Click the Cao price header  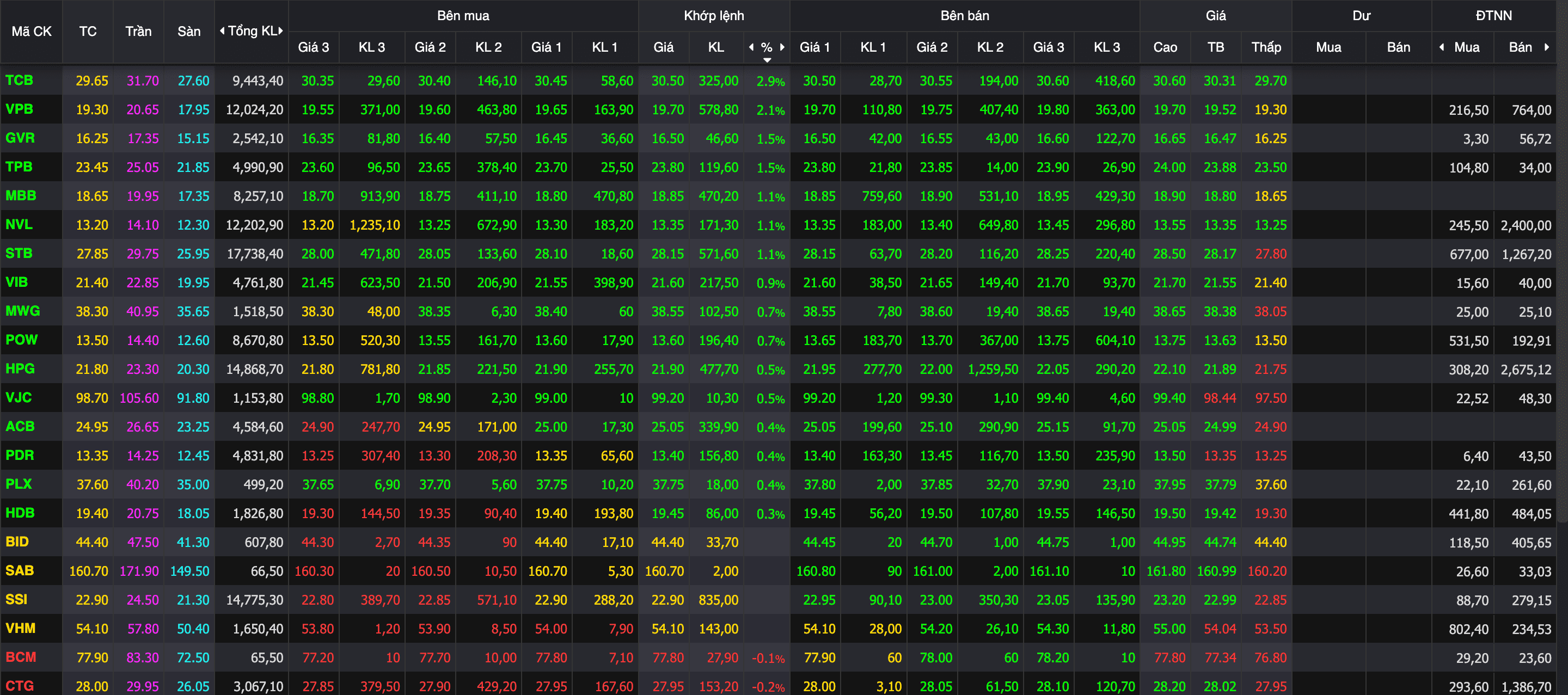click(x=1165, y=47)
